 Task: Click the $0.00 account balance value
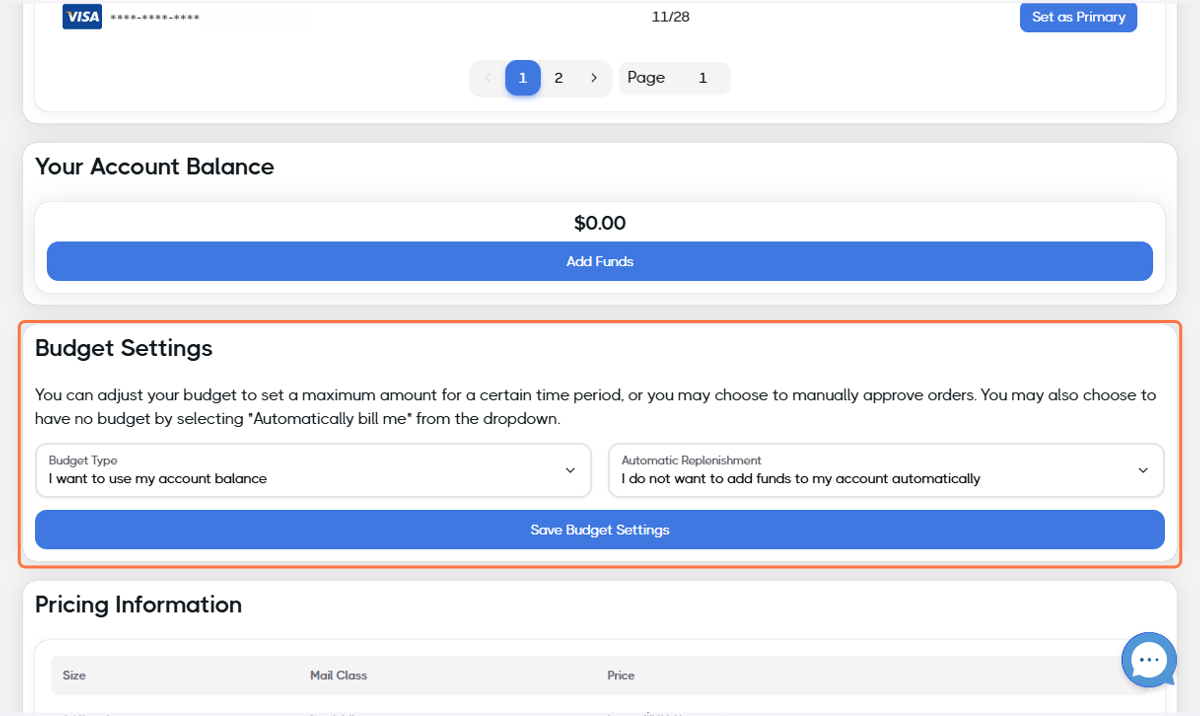pos(600,223)
